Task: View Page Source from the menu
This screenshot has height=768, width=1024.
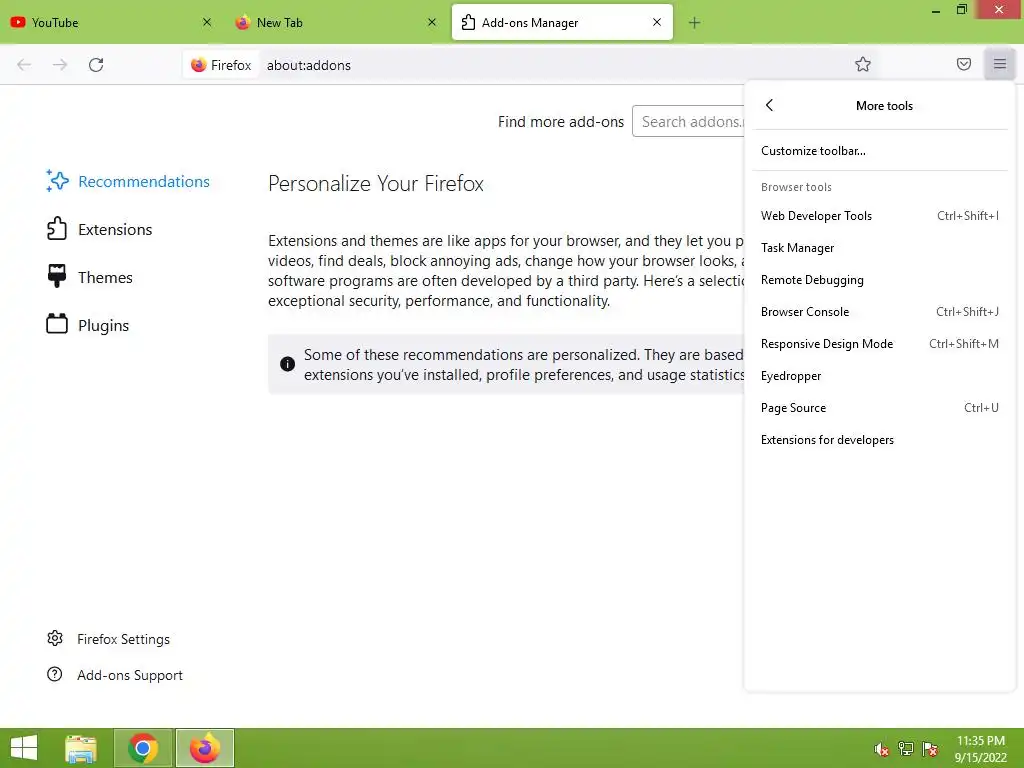Action: click(x=880, y=408)
